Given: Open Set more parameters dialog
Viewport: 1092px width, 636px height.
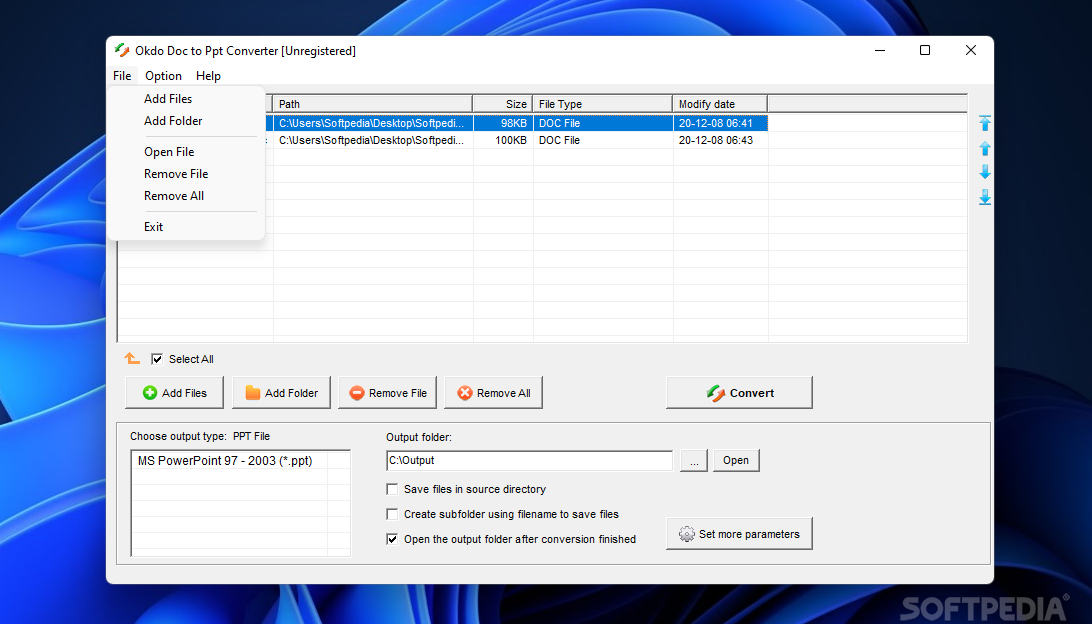Looking at the screenshot, I should tap(740, 534).
